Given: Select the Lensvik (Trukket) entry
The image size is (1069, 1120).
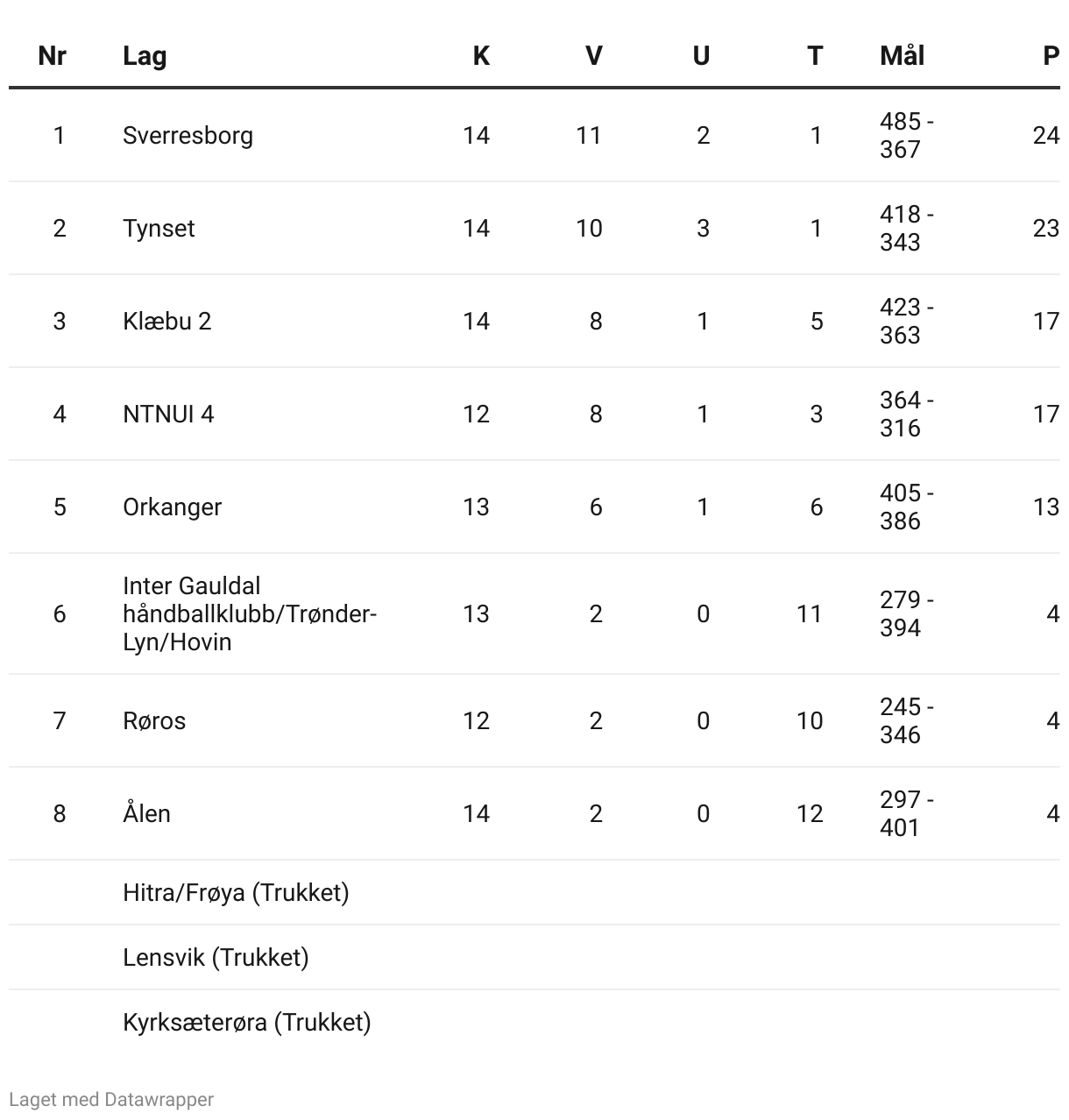Looking at the screenshot, I should click(x=216, y=958).
